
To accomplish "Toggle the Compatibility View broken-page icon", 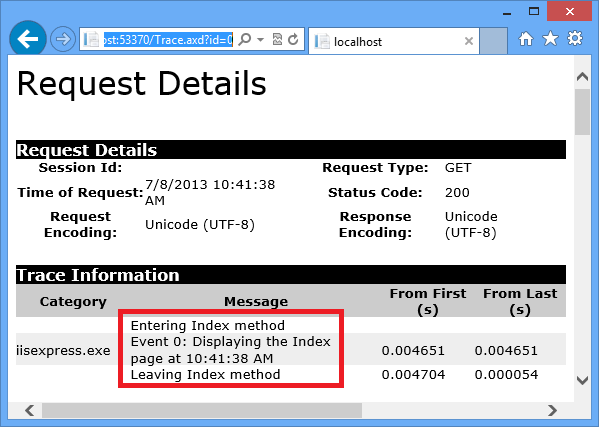I will pos(277,39).
